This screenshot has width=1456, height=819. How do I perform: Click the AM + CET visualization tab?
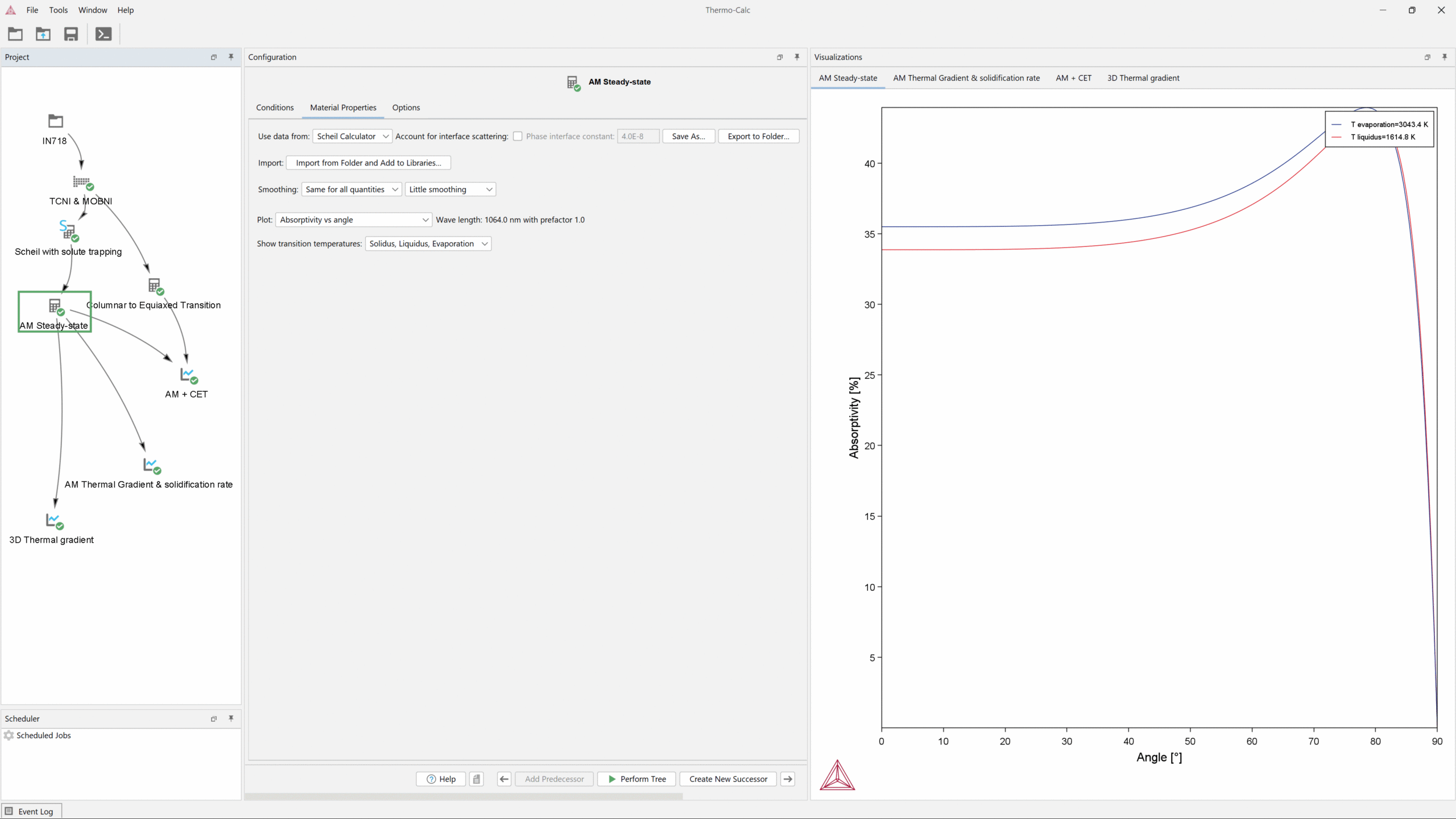click(1074, 78)
